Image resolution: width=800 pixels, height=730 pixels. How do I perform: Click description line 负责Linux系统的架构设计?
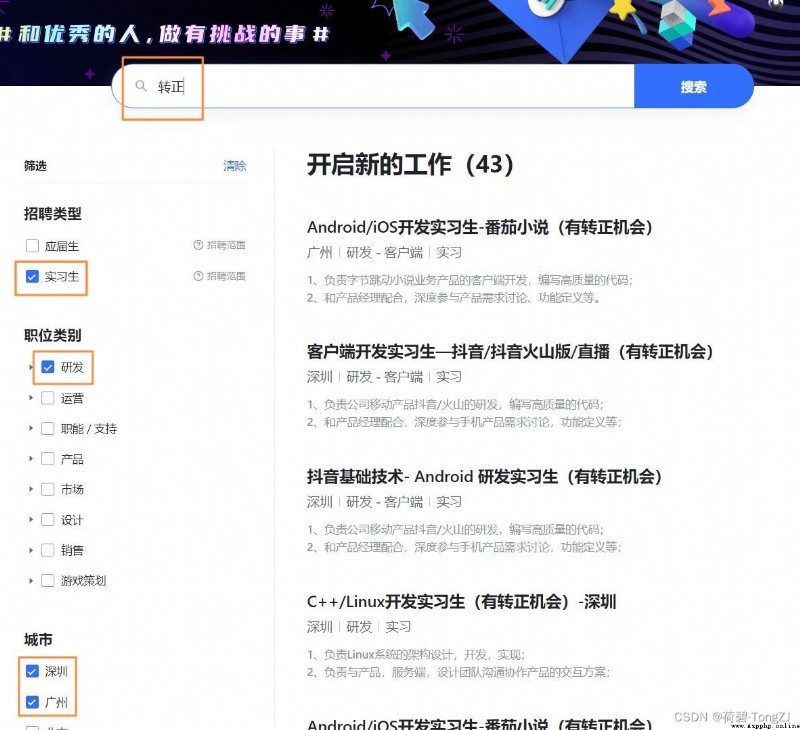pyautogui.click(x=416, y=655)
